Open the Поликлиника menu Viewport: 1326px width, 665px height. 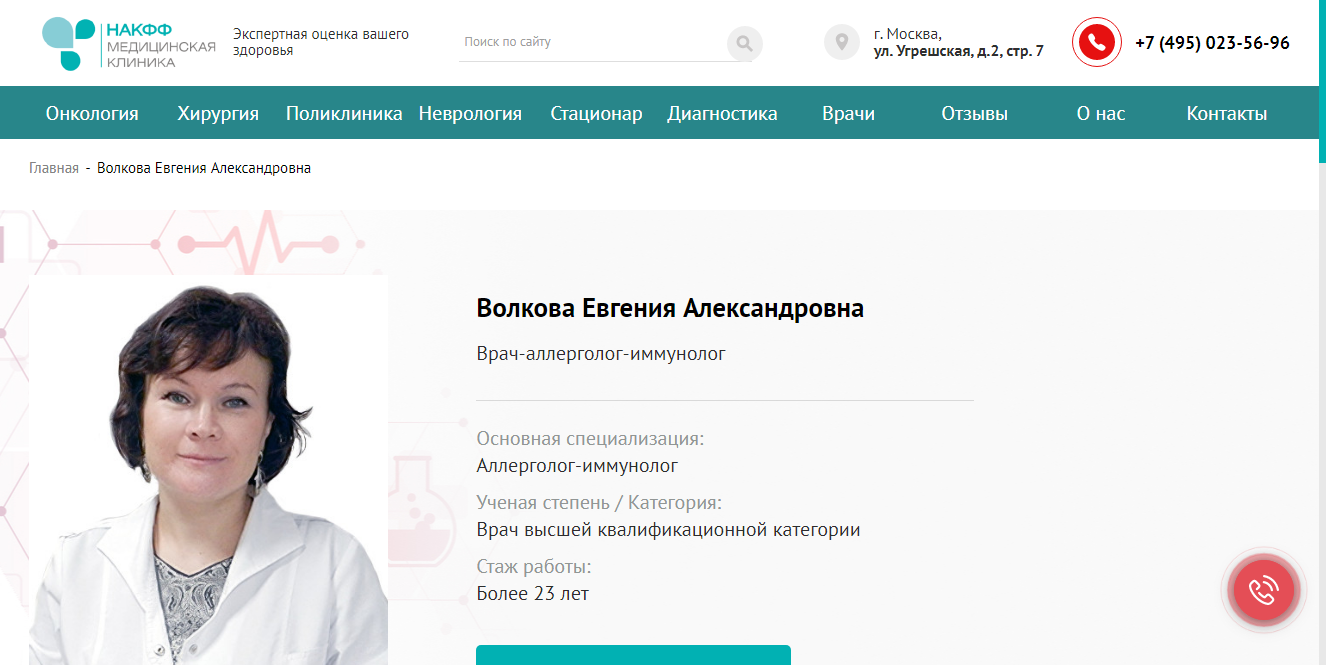click(344, 113)
